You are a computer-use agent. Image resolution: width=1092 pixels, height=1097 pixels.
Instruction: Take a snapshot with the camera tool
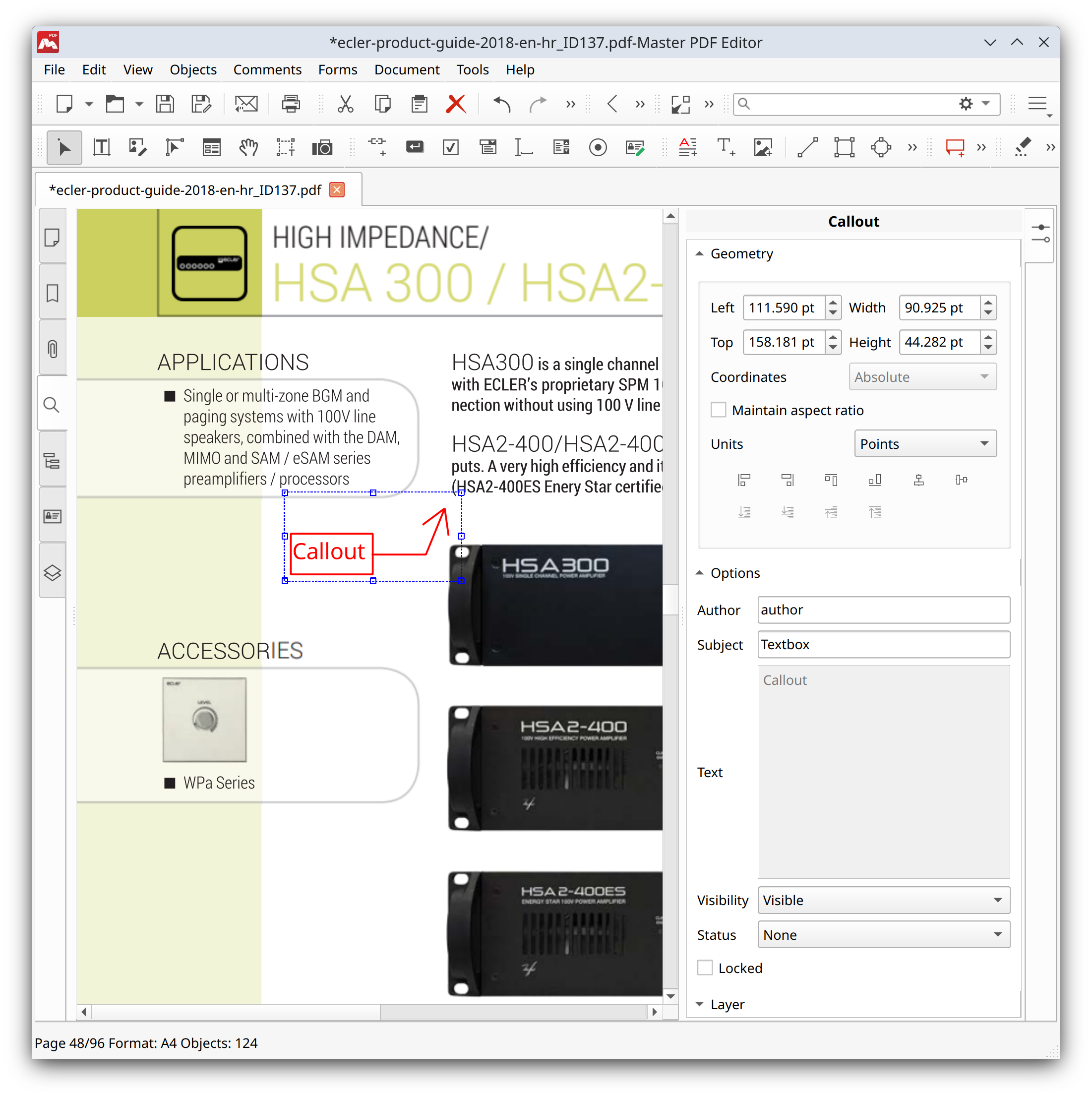click(x=322, y=147)
